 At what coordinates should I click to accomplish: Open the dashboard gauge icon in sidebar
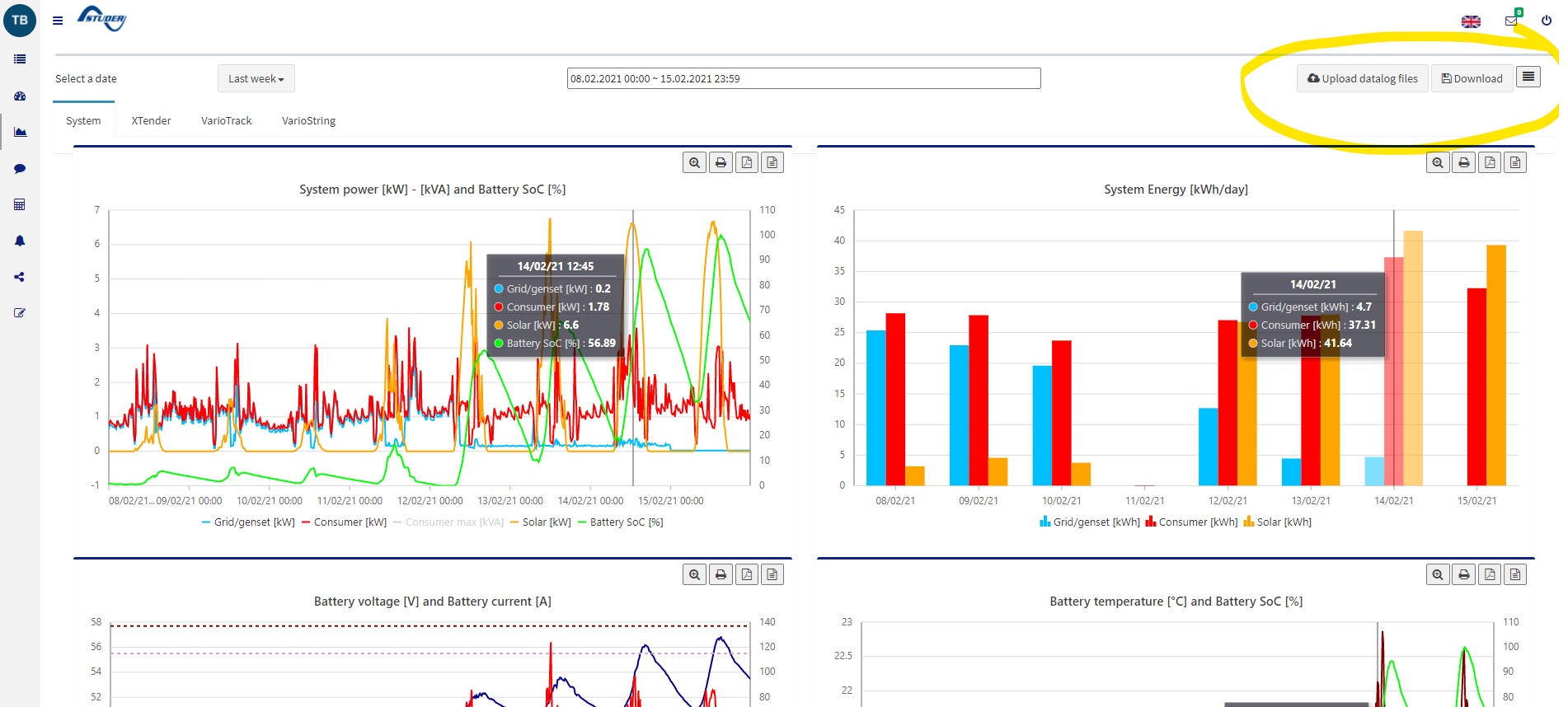coord(20,96)
